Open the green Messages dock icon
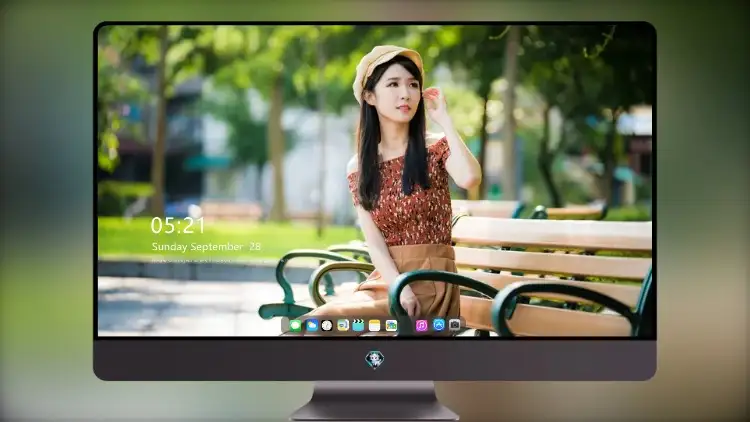The height and width of the screenshot is (422, 750). pyautogui.click(x=296, y=326)
